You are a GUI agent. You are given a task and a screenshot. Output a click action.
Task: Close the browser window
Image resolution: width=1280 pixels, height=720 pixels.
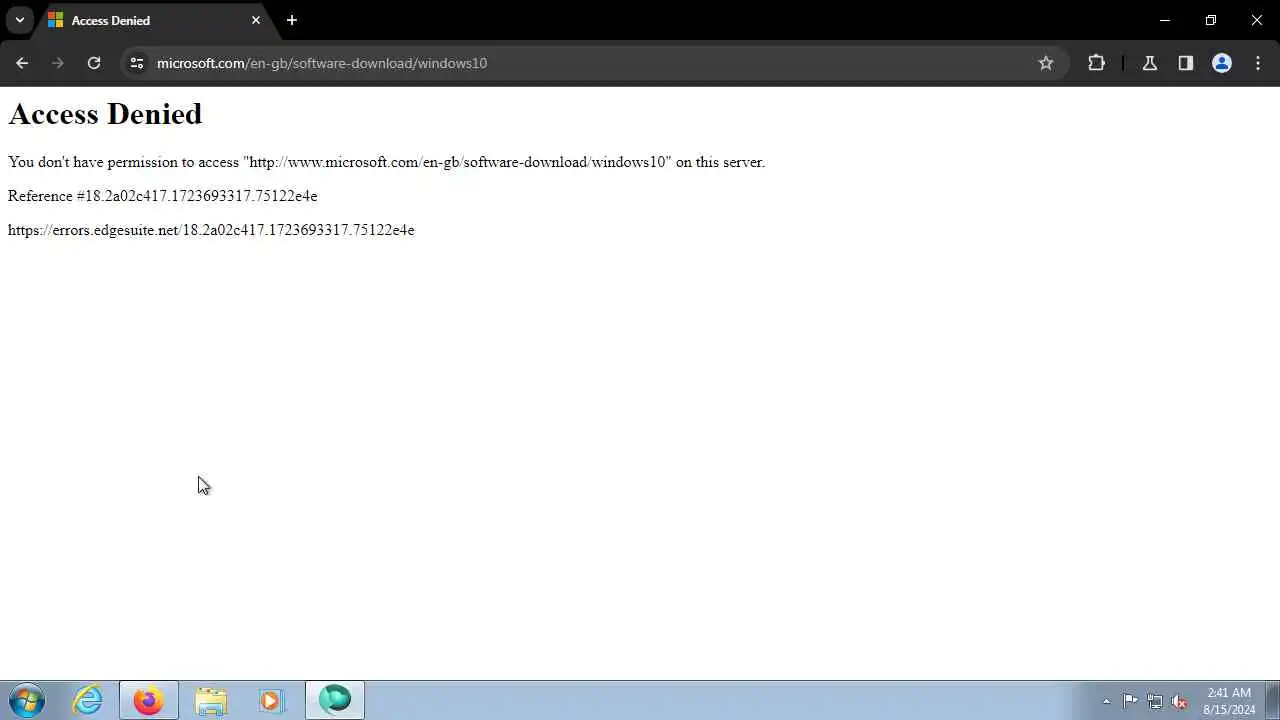point(1257,20)
